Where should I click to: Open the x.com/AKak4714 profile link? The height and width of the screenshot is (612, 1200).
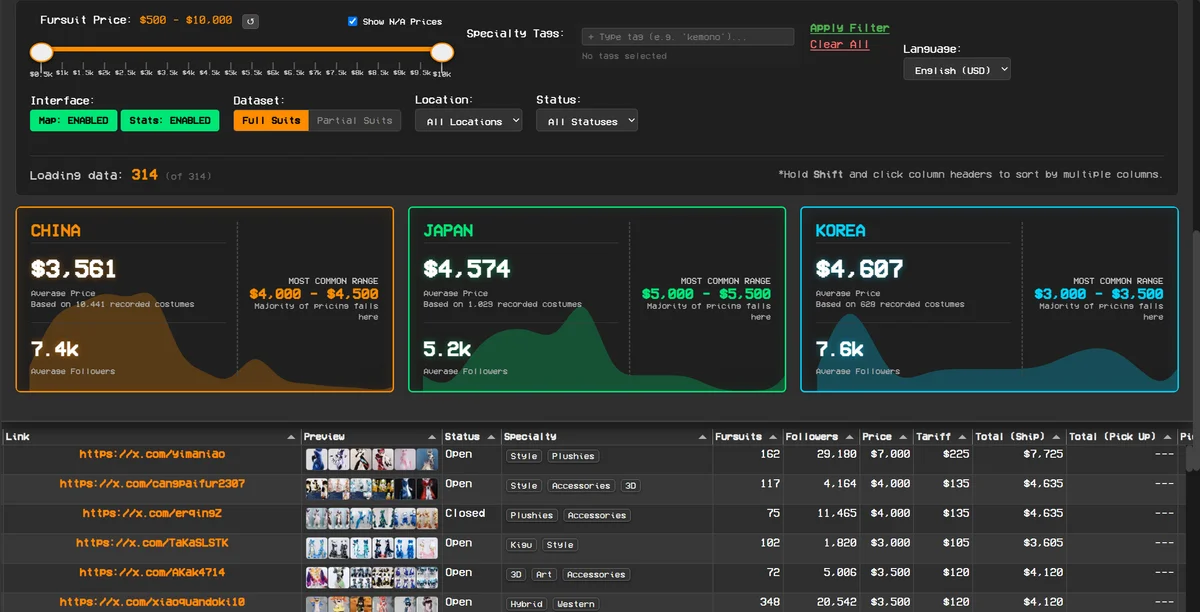coord(152,573)
